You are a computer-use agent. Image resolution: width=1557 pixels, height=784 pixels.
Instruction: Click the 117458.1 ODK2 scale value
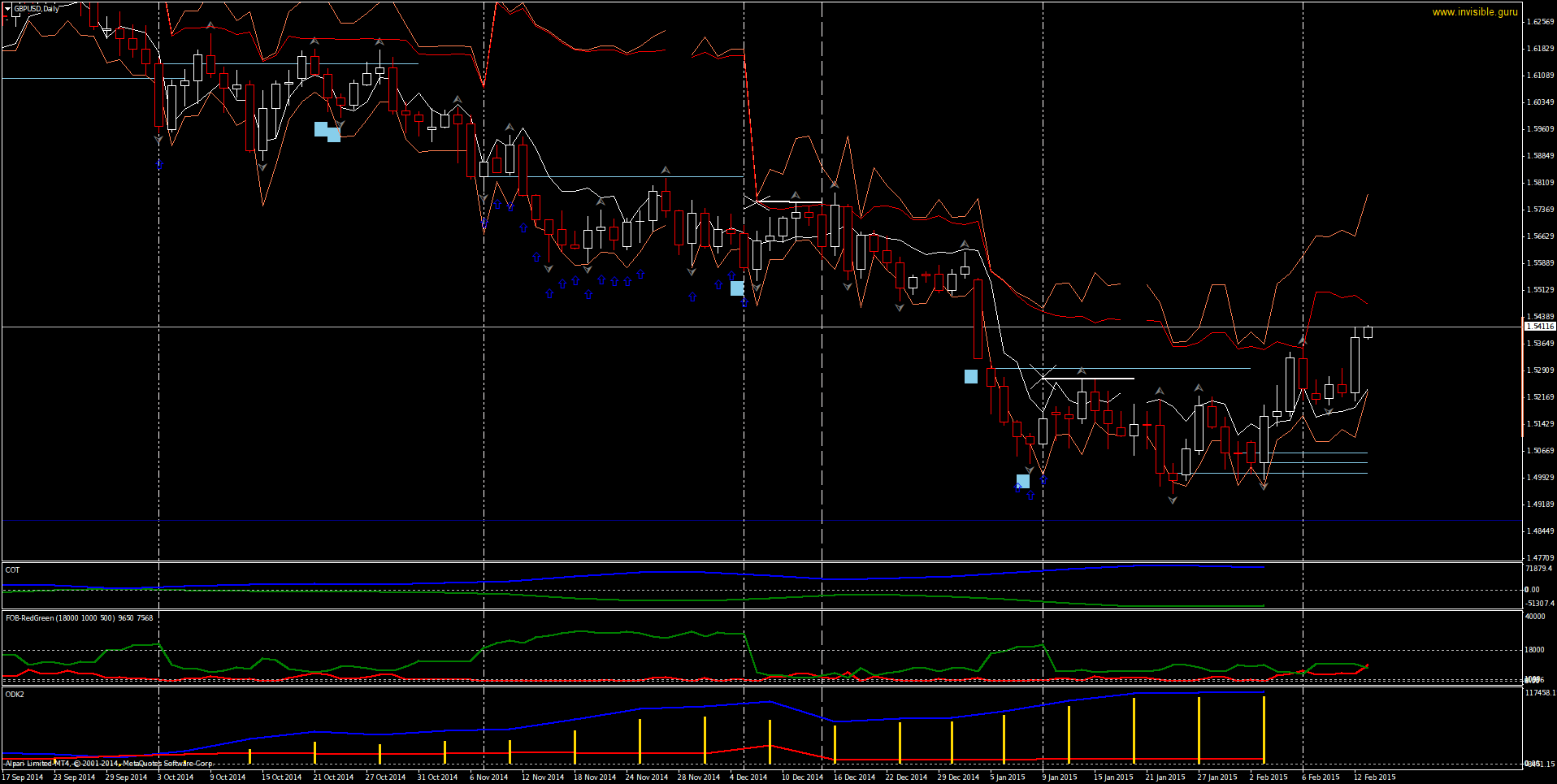click(x=1541, y=693)
